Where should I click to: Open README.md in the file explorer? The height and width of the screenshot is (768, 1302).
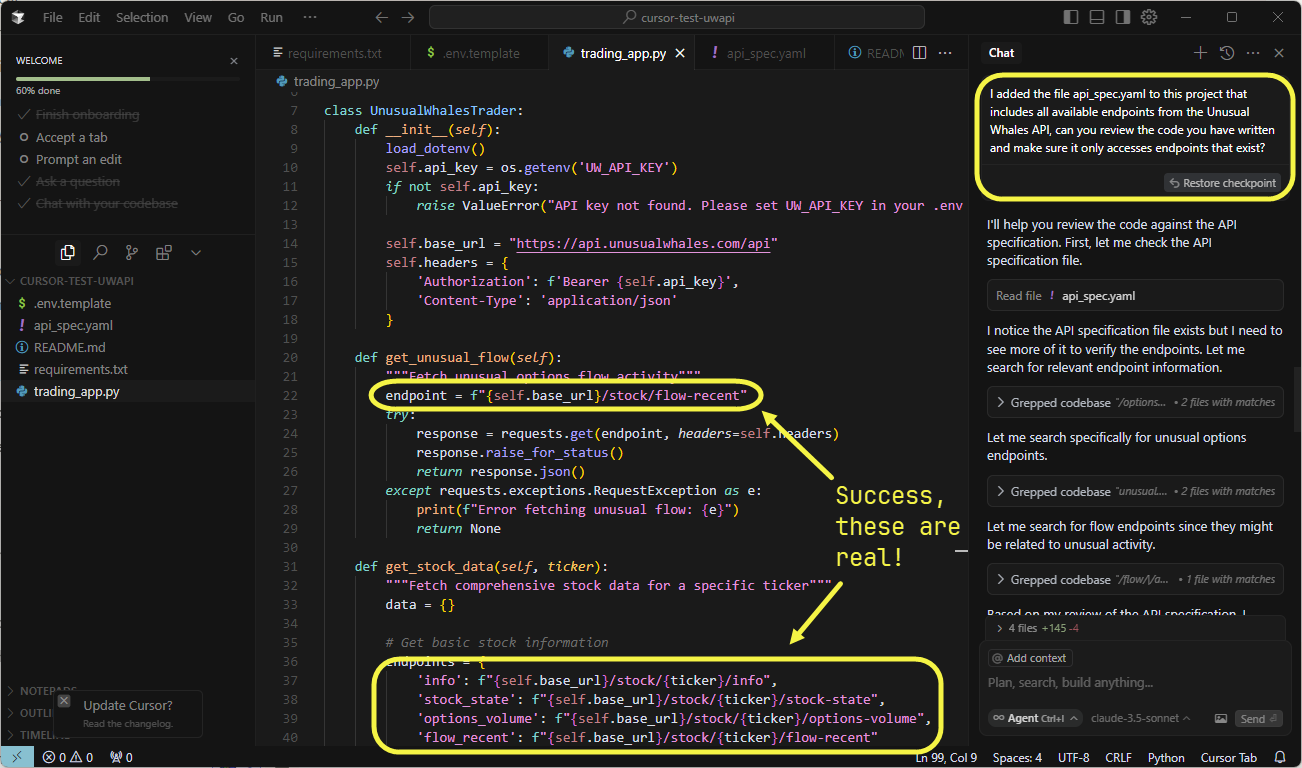click(x=69, y=347)
